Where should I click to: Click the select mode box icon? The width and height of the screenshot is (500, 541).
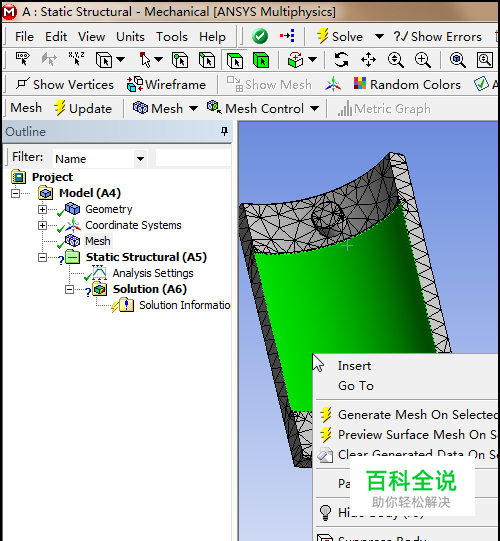click(x=104, y=60)
